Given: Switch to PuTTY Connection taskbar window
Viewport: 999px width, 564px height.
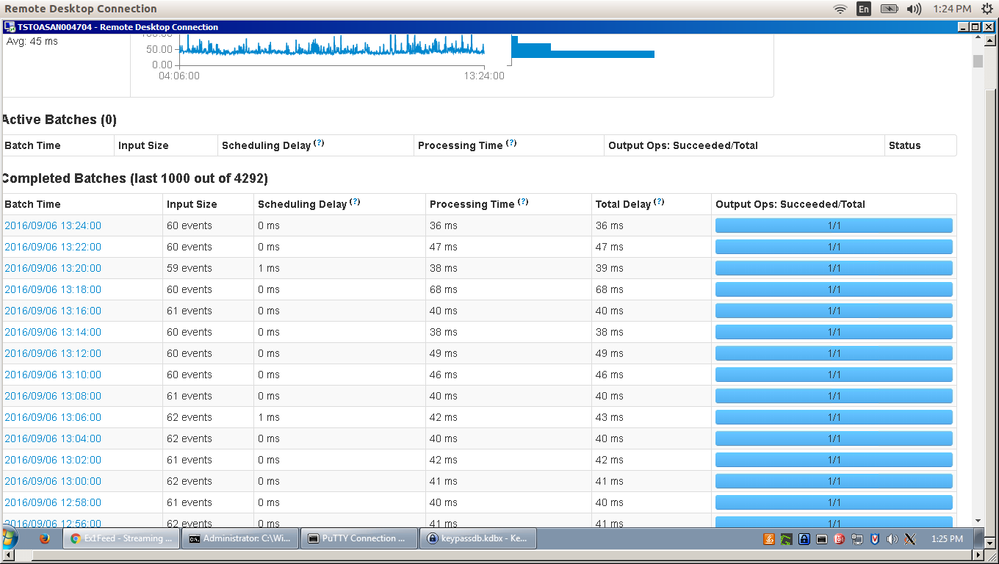Looking at the screenshot, I should [x=357, y=538].
